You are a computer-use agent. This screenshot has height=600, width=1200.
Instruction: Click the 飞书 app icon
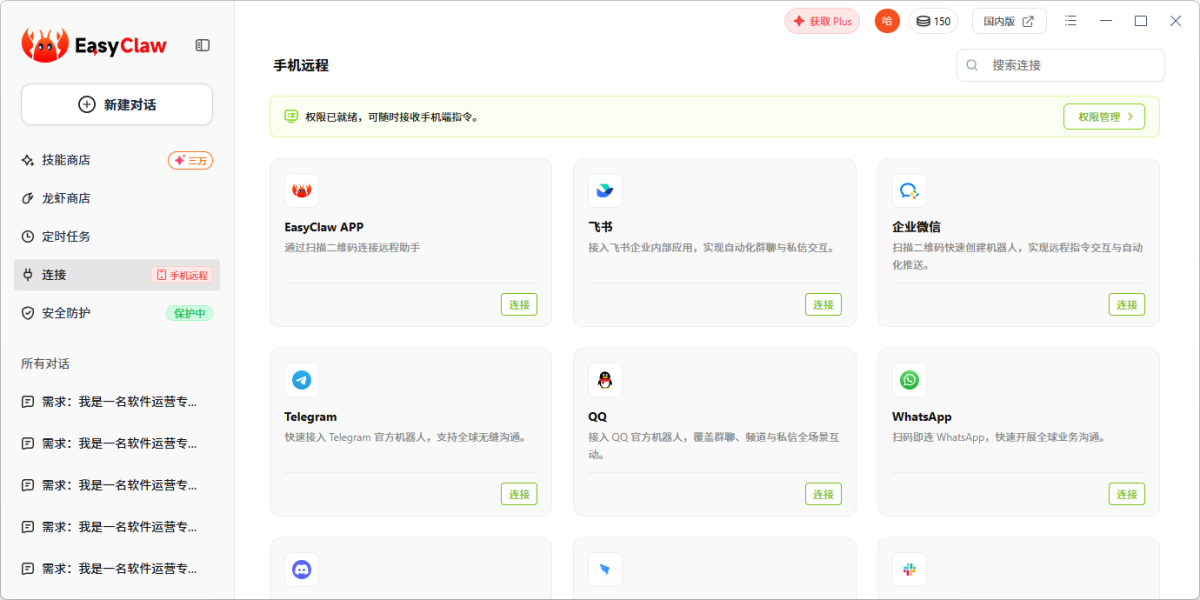[605, 190]
